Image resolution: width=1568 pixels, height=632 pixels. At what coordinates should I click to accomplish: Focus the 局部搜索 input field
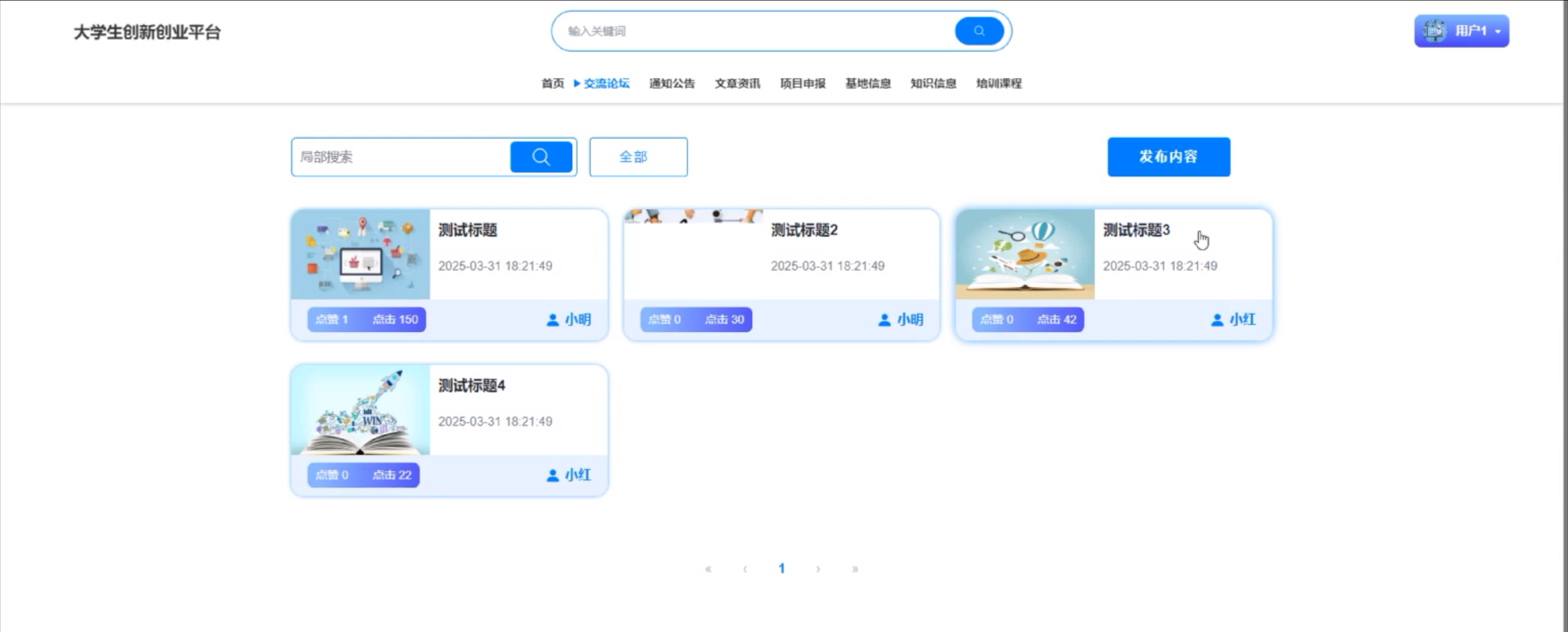[x=401, y=157]
